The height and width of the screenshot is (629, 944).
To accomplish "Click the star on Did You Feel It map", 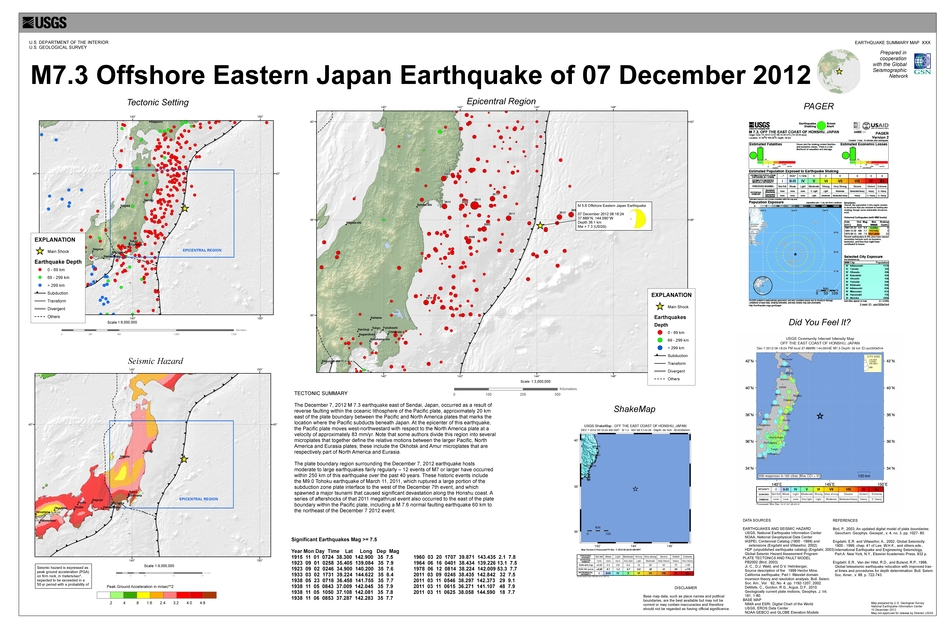I will pos(819,415).
